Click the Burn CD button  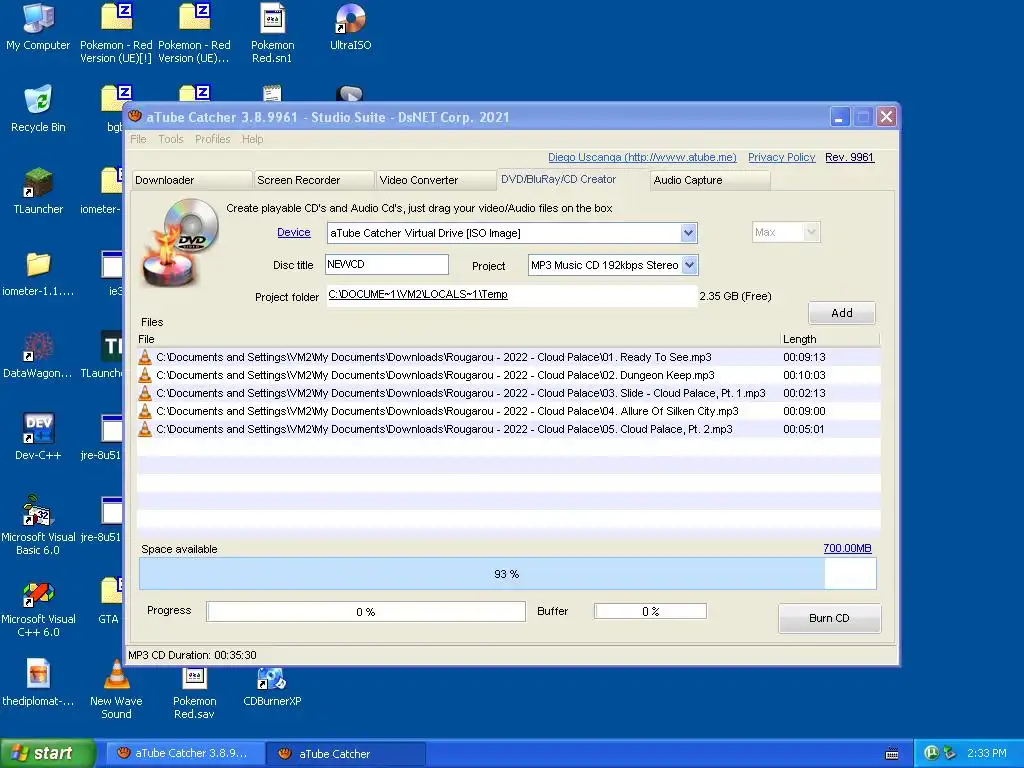[829, 618]
